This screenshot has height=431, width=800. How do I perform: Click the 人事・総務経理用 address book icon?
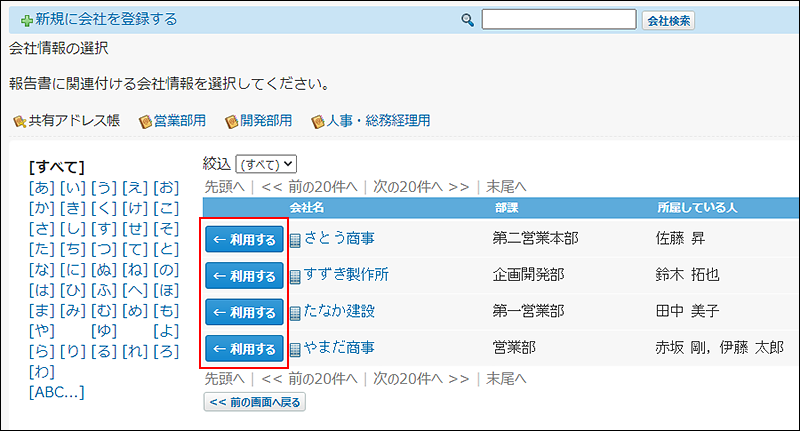(318, 121)
